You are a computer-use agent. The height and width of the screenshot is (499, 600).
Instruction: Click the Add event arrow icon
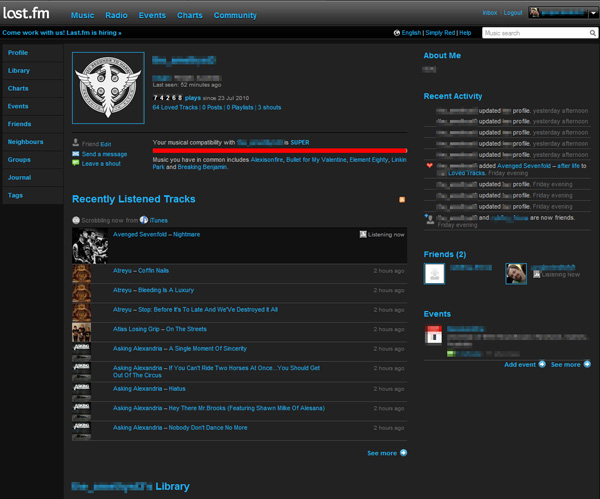542,364
